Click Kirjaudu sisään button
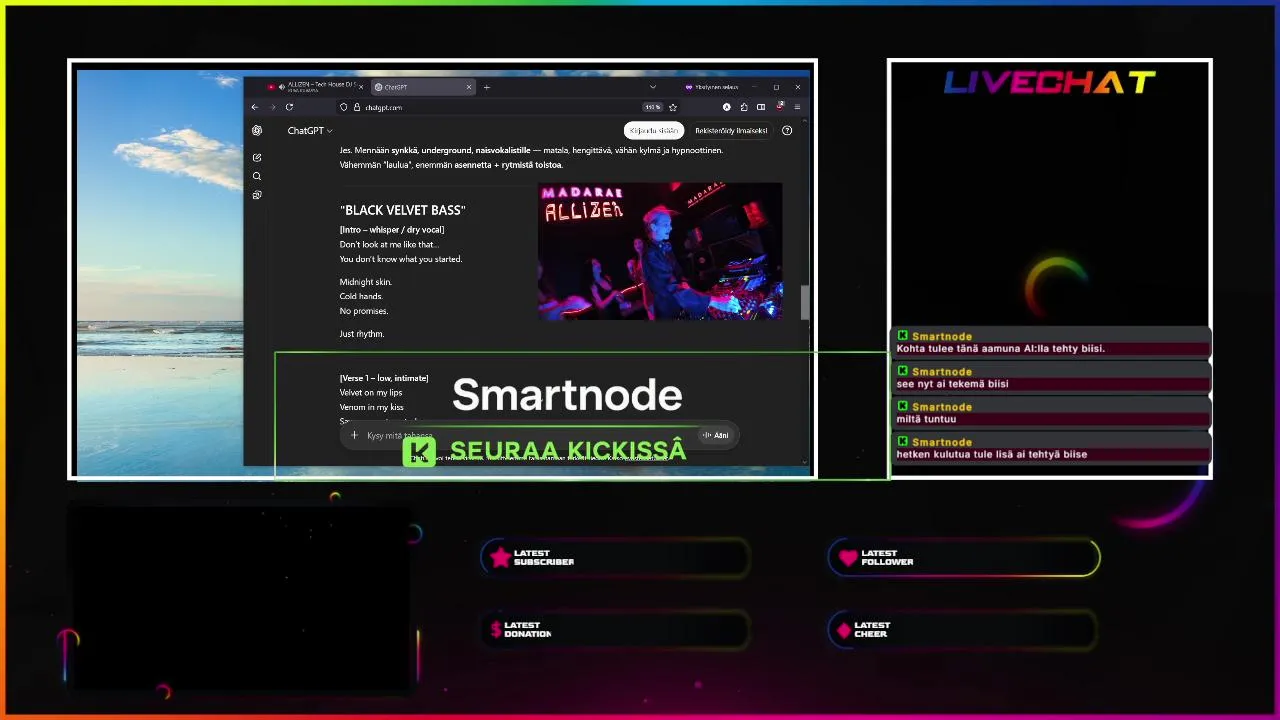 pos(654,131)
